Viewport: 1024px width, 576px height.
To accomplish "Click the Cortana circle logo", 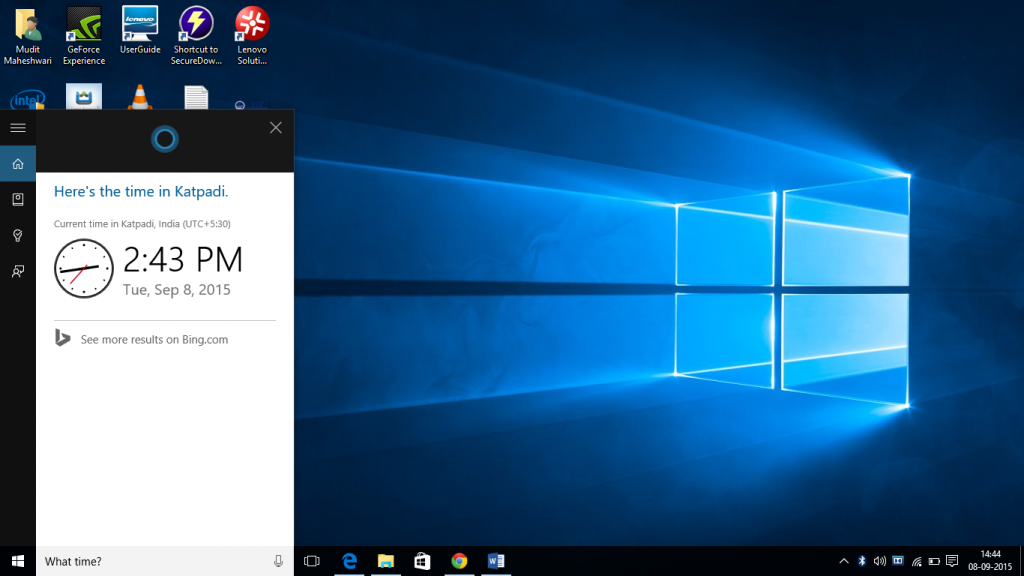I will click(x=165, y=139).
